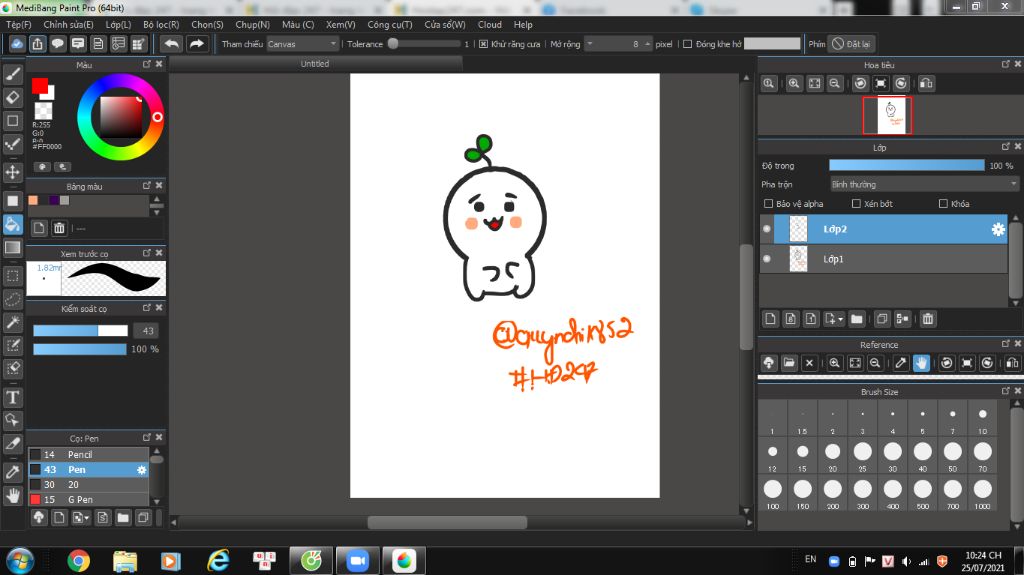Screen dimensions: 1024x575
Task: Click the Redo arrow in toolbar
Action: (196, 44)
